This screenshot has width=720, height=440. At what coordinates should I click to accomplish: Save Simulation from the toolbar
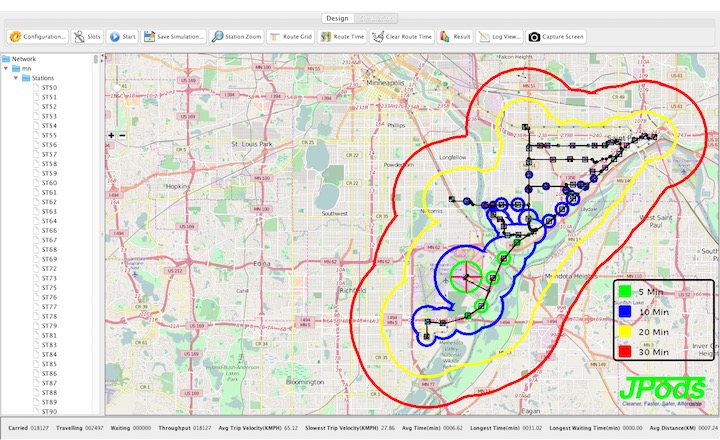(174, 36)
